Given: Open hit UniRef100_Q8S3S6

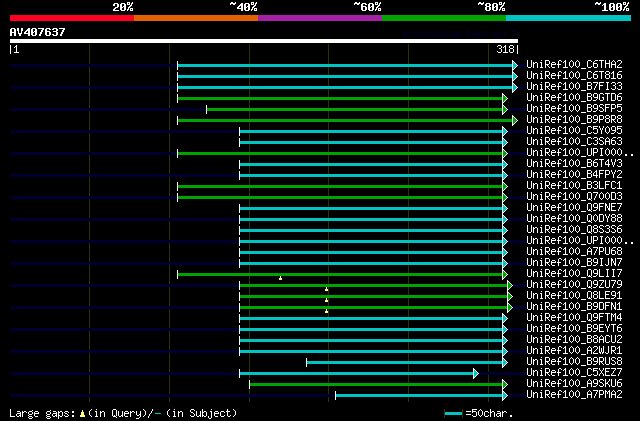Looking at the screenshot, I should click(574, 230).
